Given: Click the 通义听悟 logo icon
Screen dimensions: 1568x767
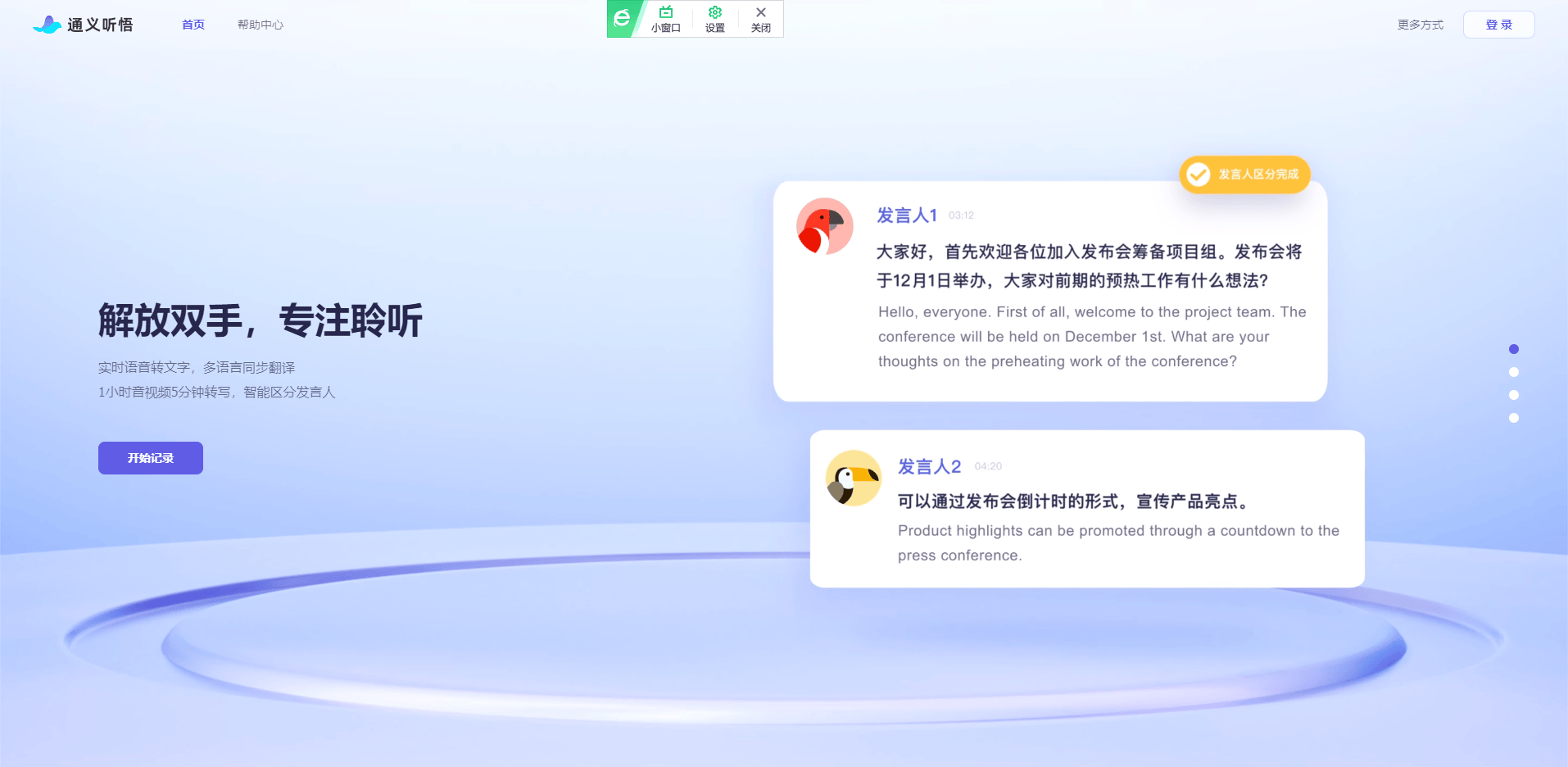Looking at the screenshot, I should (48, 24).
